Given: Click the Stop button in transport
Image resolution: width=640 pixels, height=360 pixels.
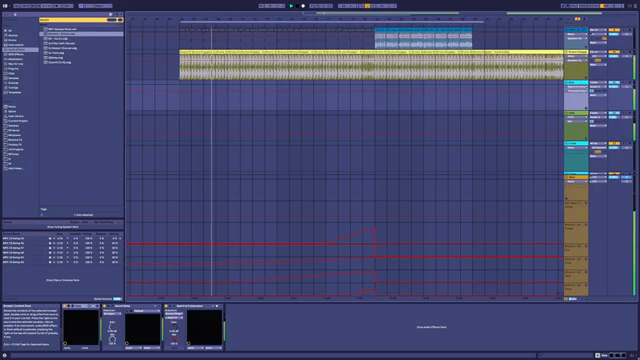Looking at the screenshot, I should coord(297,6).
